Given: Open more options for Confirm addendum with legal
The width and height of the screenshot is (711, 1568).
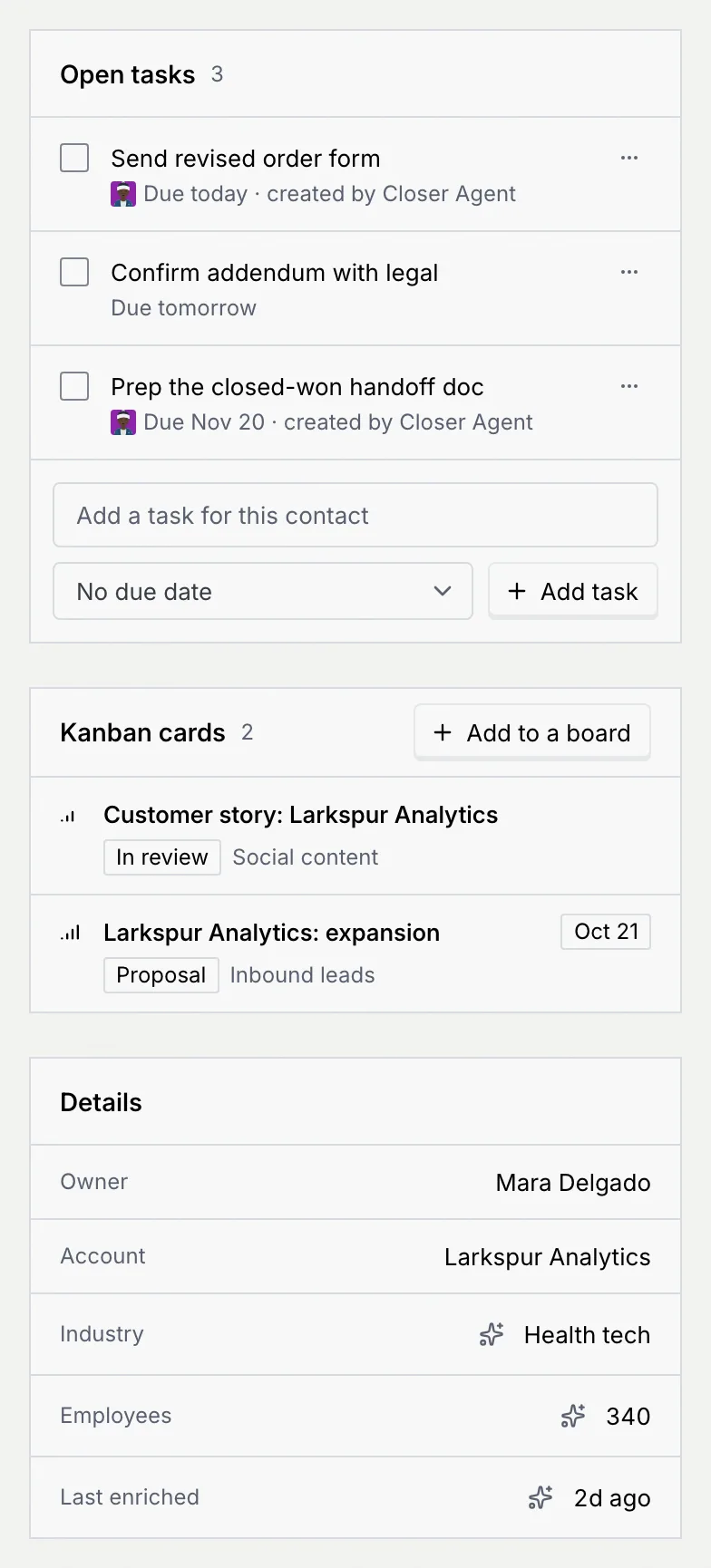Looking at the screenshot, I should point(629,272).
